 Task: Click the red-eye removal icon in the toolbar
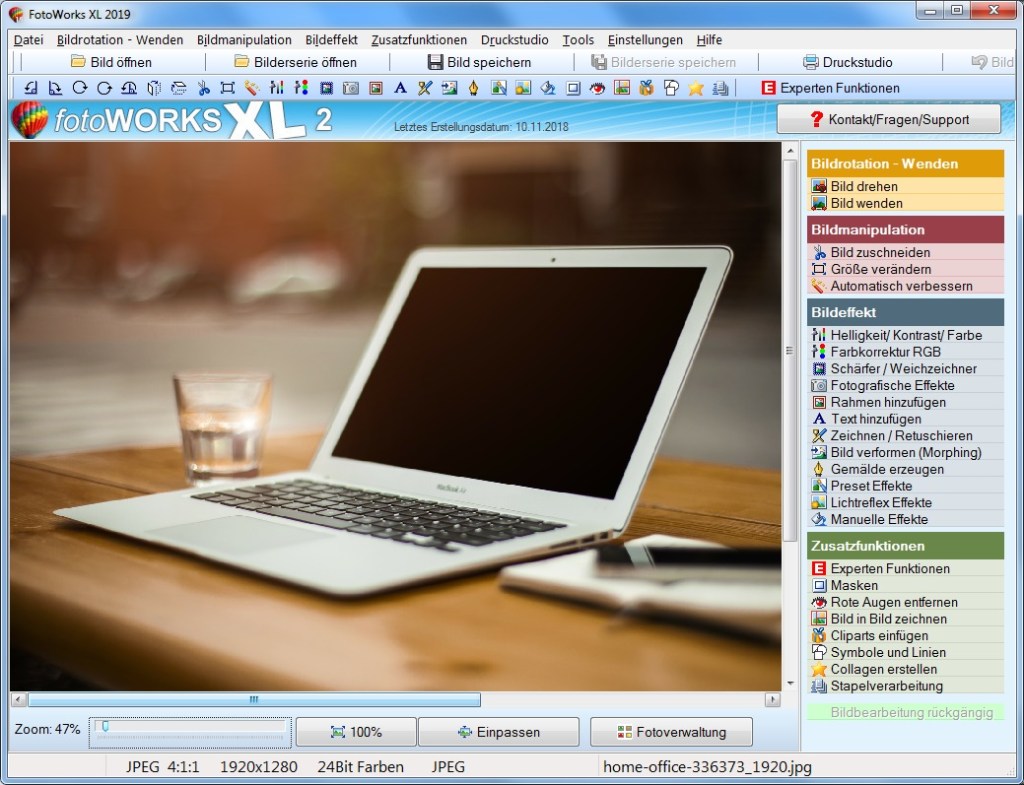(597, 88)
